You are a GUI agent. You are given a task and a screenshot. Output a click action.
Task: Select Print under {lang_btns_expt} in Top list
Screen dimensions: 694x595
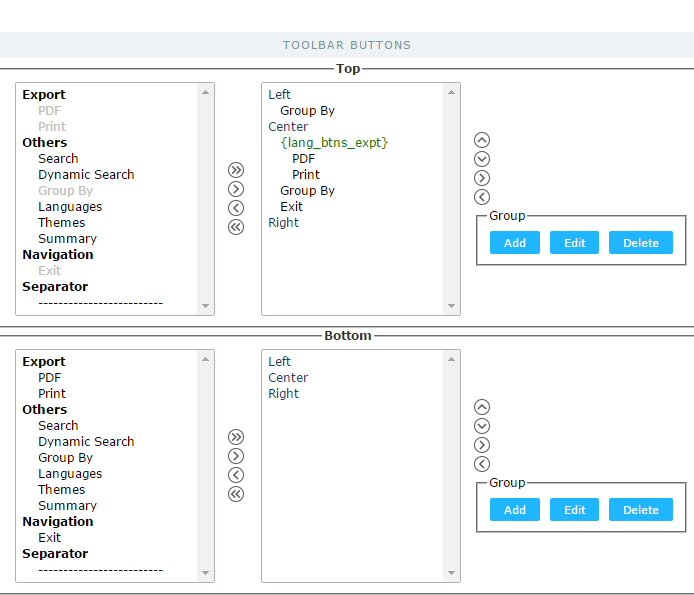pos(306,174)
